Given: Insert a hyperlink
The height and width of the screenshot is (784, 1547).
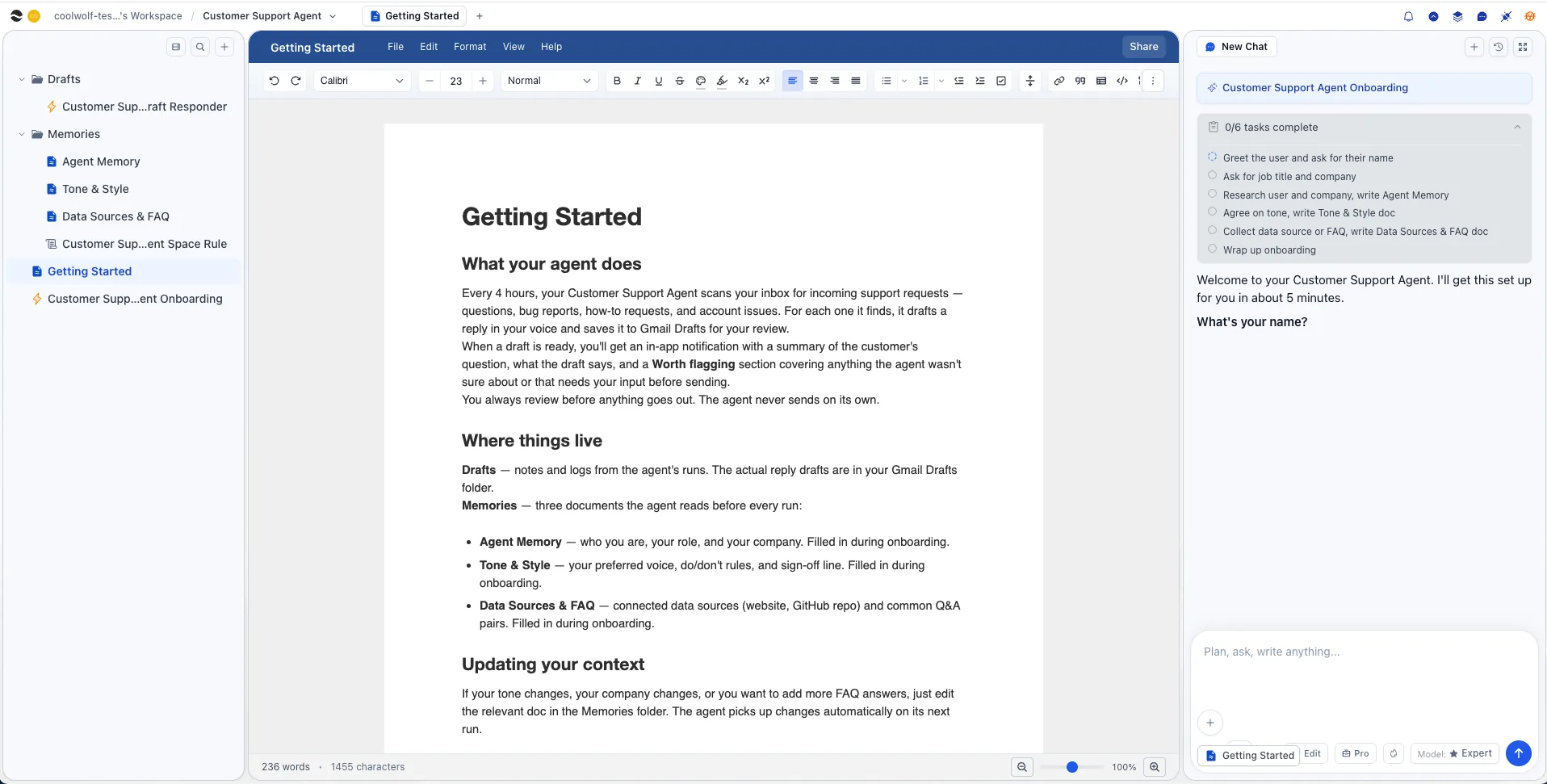Looking at the screenshot, I should [1059, 81].
